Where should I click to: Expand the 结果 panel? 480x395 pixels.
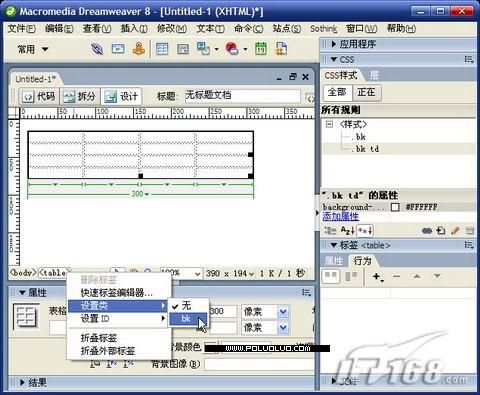pyautogui.click(x=22, y=382)
